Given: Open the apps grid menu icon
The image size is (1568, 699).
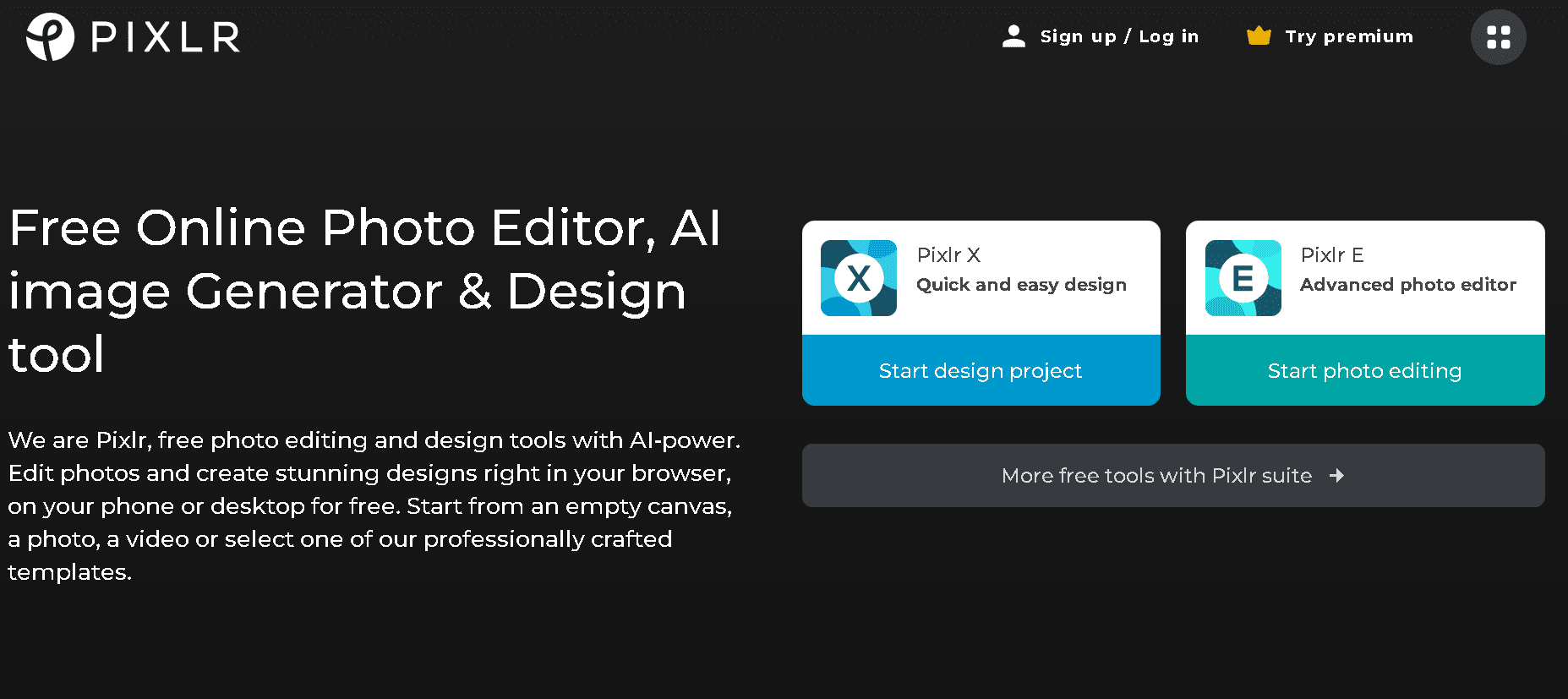Looking at the screenshot, I should [1498, 37].
